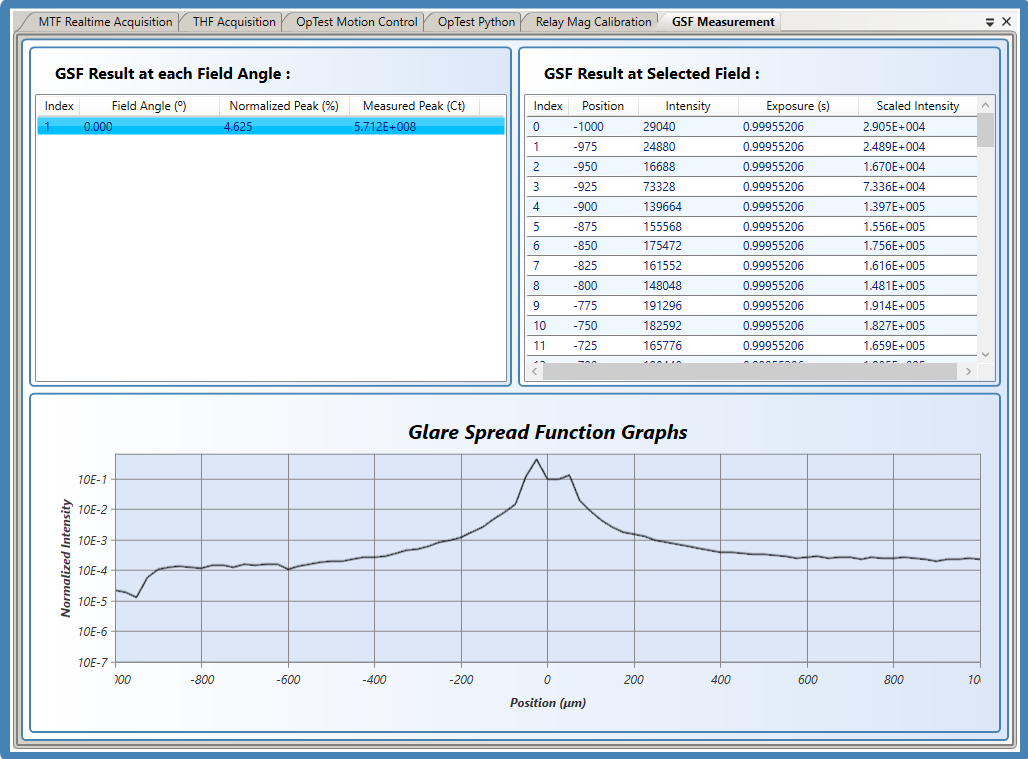The width and height of the screenshot is (1028, 759).
Task: Select intensity value 191296
Action: pyautogui.click(x=662, y=305)
